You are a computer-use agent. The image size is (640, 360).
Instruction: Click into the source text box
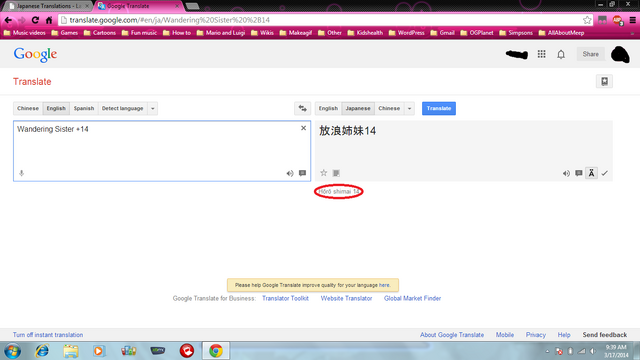[162, 151]
